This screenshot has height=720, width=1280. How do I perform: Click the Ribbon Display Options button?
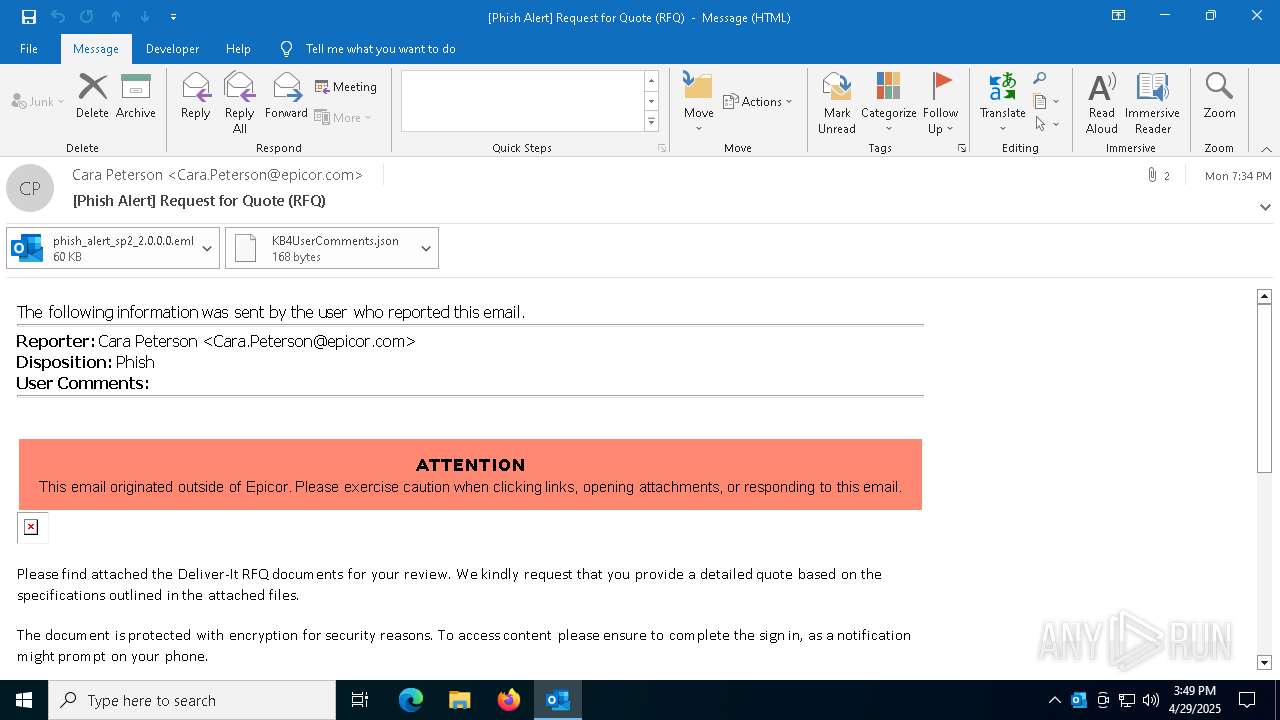click(1119, 16)
